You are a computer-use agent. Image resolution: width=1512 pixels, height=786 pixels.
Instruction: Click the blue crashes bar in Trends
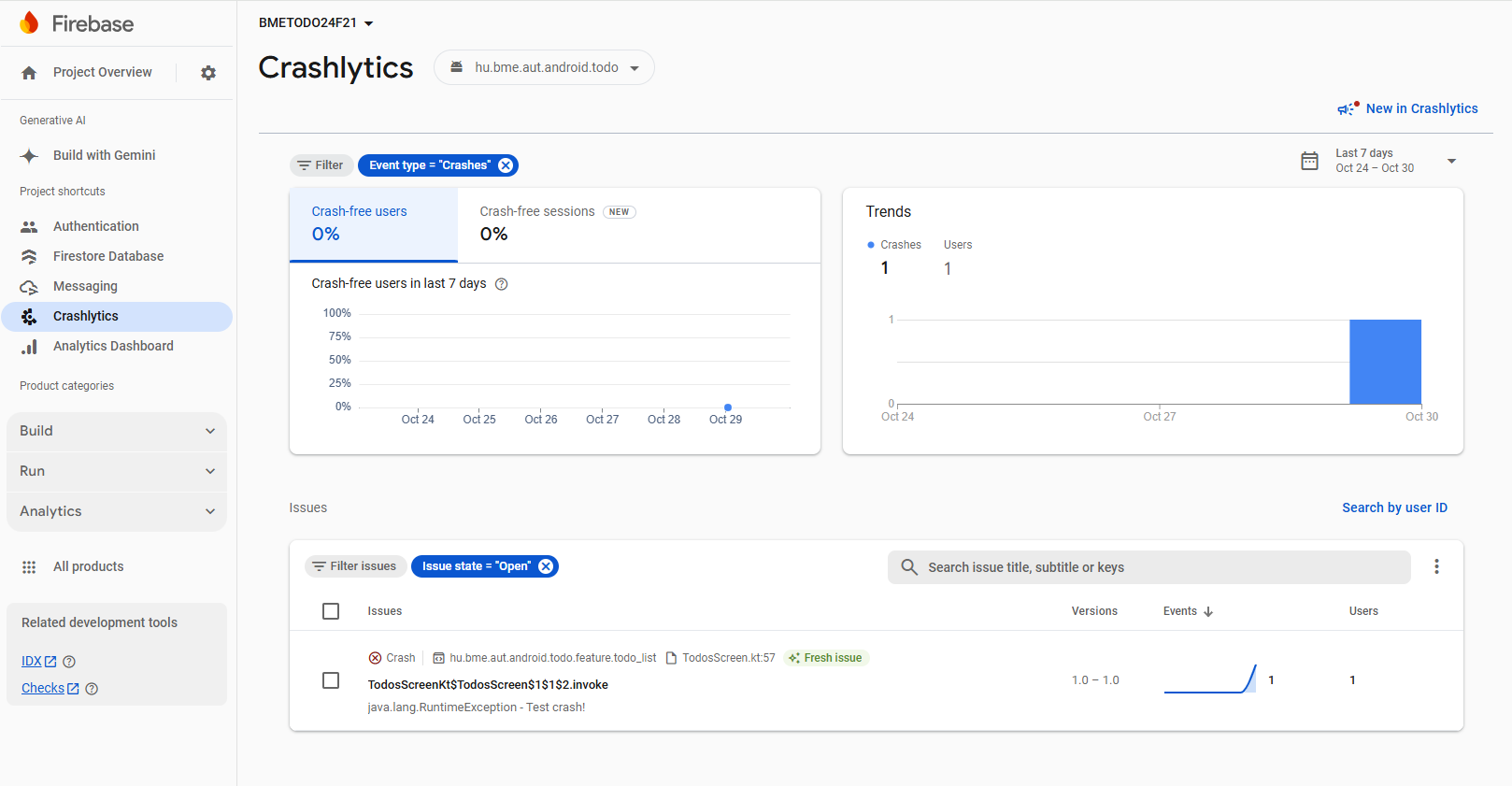(x=1385, y=362)
